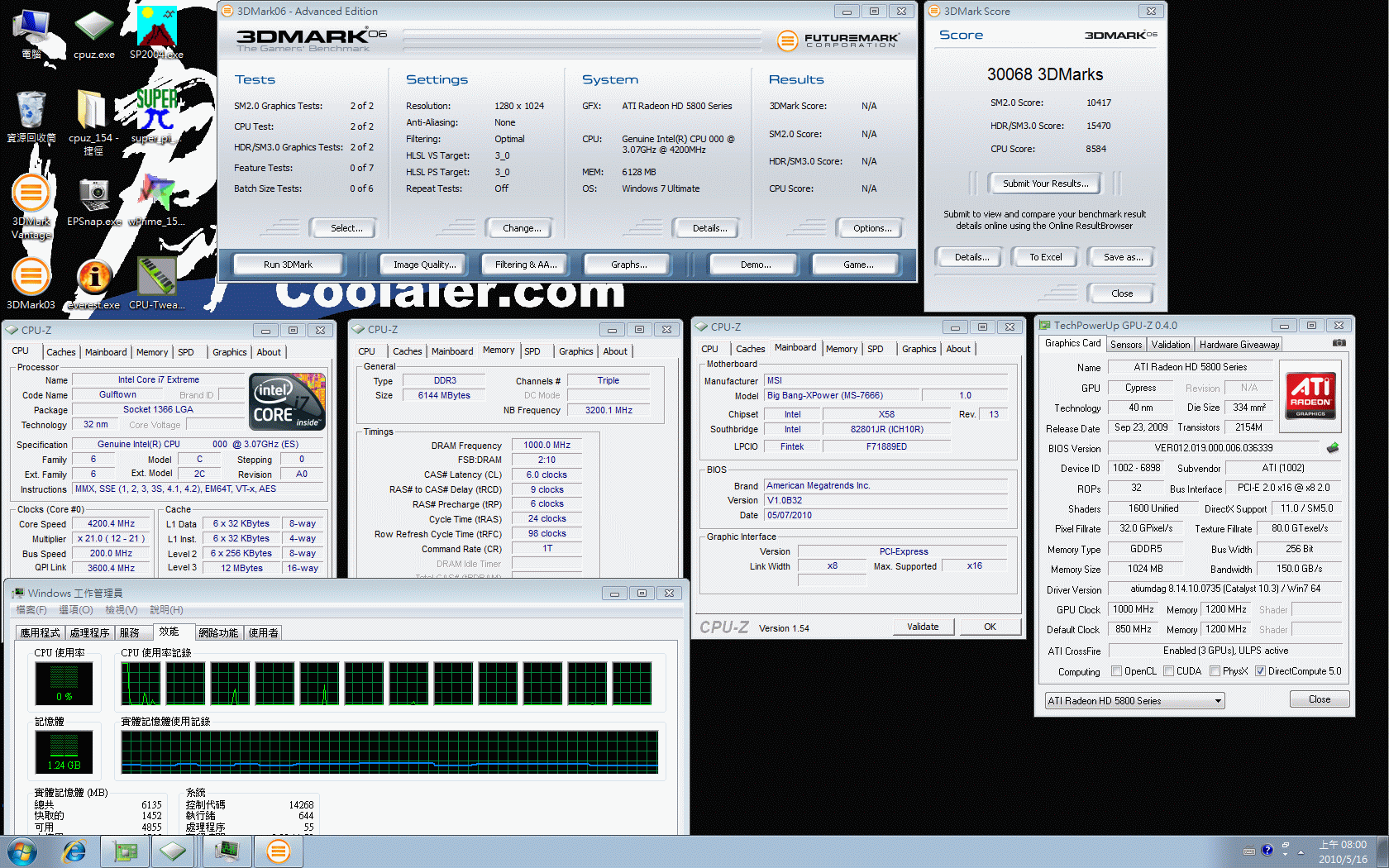Click the Core Speed value 4200.4 MHz

pyautogui.click(x=111, y=524)
